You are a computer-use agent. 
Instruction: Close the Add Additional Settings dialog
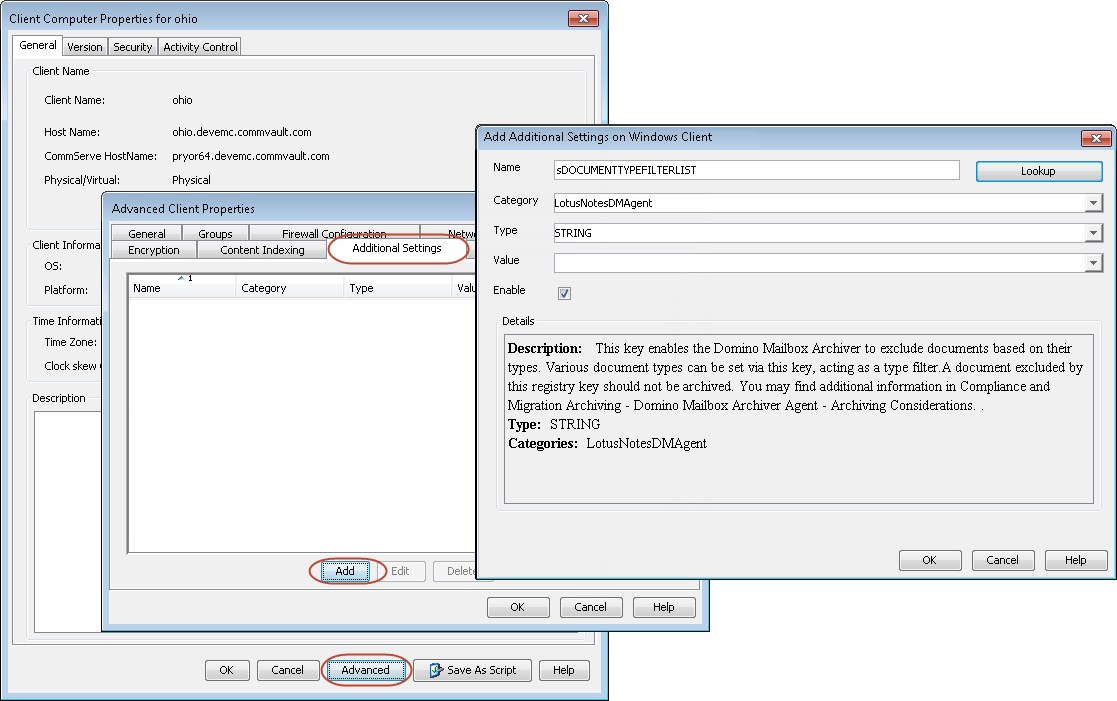tap(1094, 138)
